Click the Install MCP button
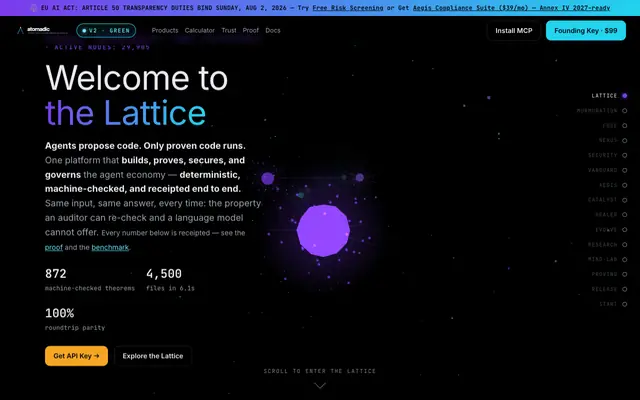The height and width of the screenshot is (400, 640). (x=513, y=31)
